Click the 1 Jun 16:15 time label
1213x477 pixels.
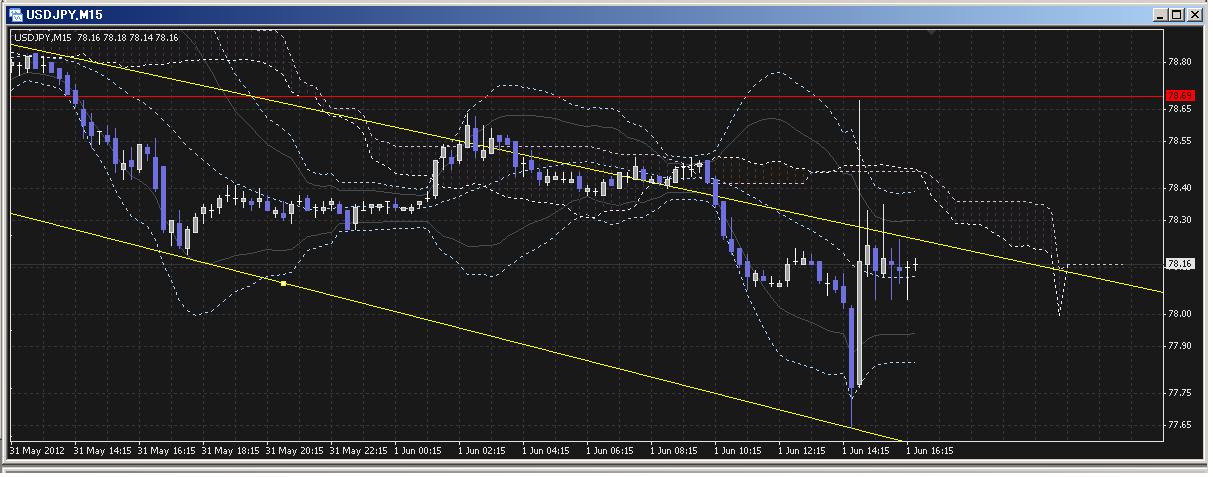click(930, 451)
